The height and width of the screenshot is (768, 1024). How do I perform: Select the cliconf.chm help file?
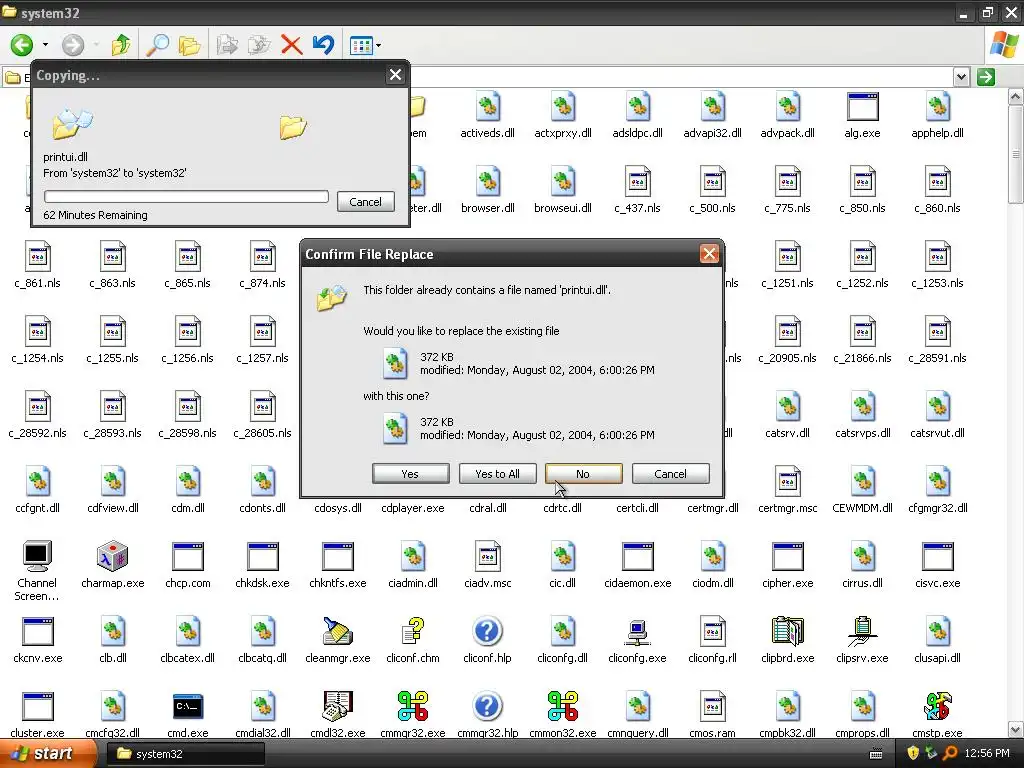tap(413, 632)
